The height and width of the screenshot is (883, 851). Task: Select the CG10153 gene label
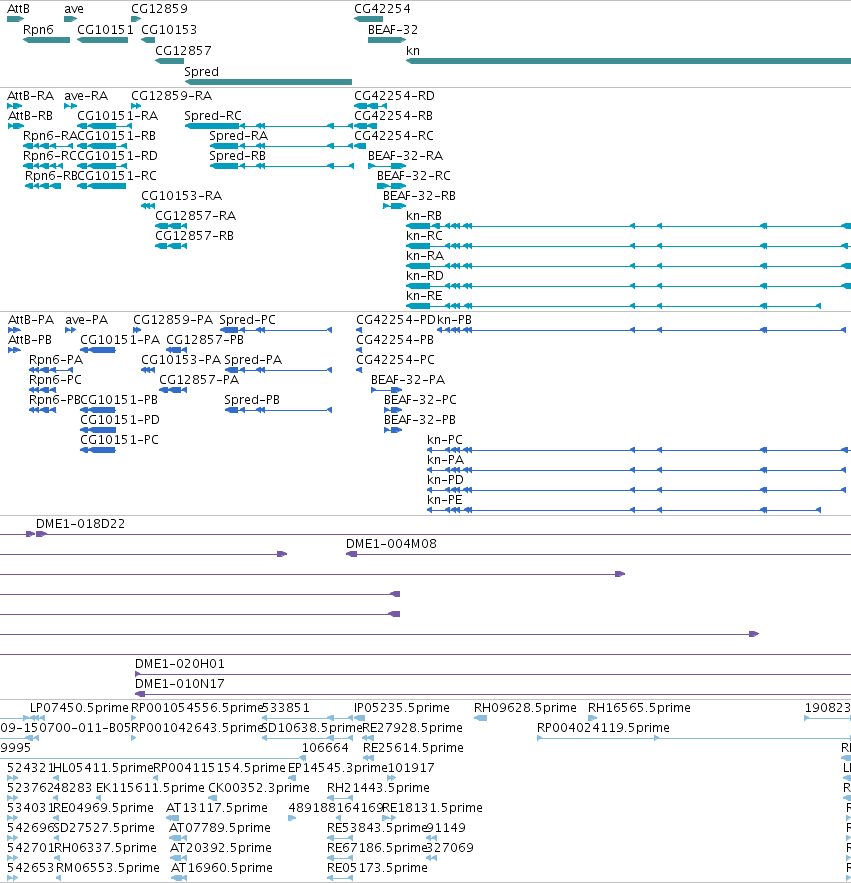tap(168, 30)
